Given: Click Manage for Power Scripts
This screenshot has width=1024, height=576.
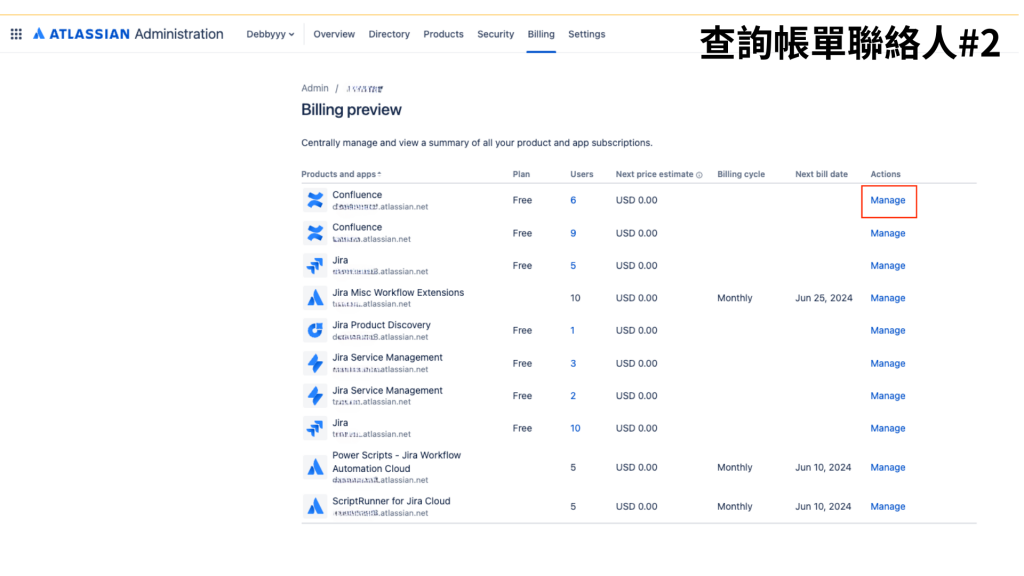Looking at the screenshot, I should coord(888,468).
